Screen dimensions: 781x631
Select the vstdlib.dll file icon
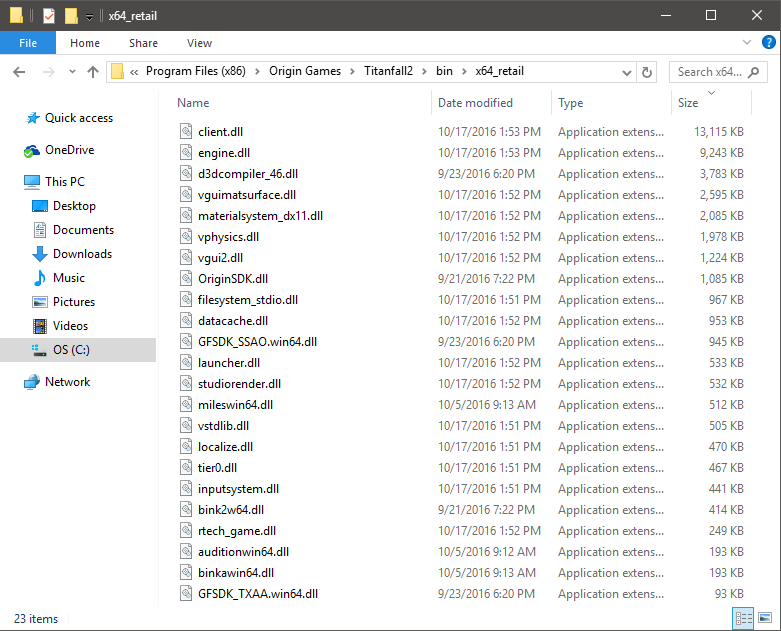coord(186,426)
